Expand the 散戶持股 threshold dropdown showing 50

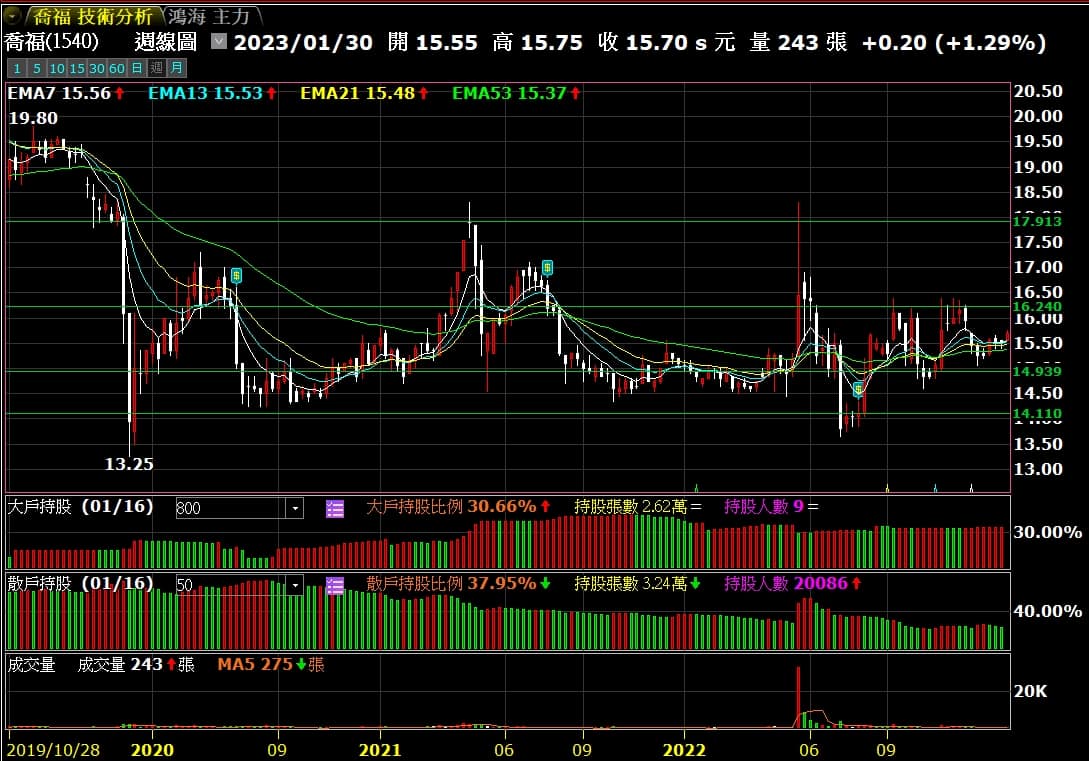tap(295, 585)
